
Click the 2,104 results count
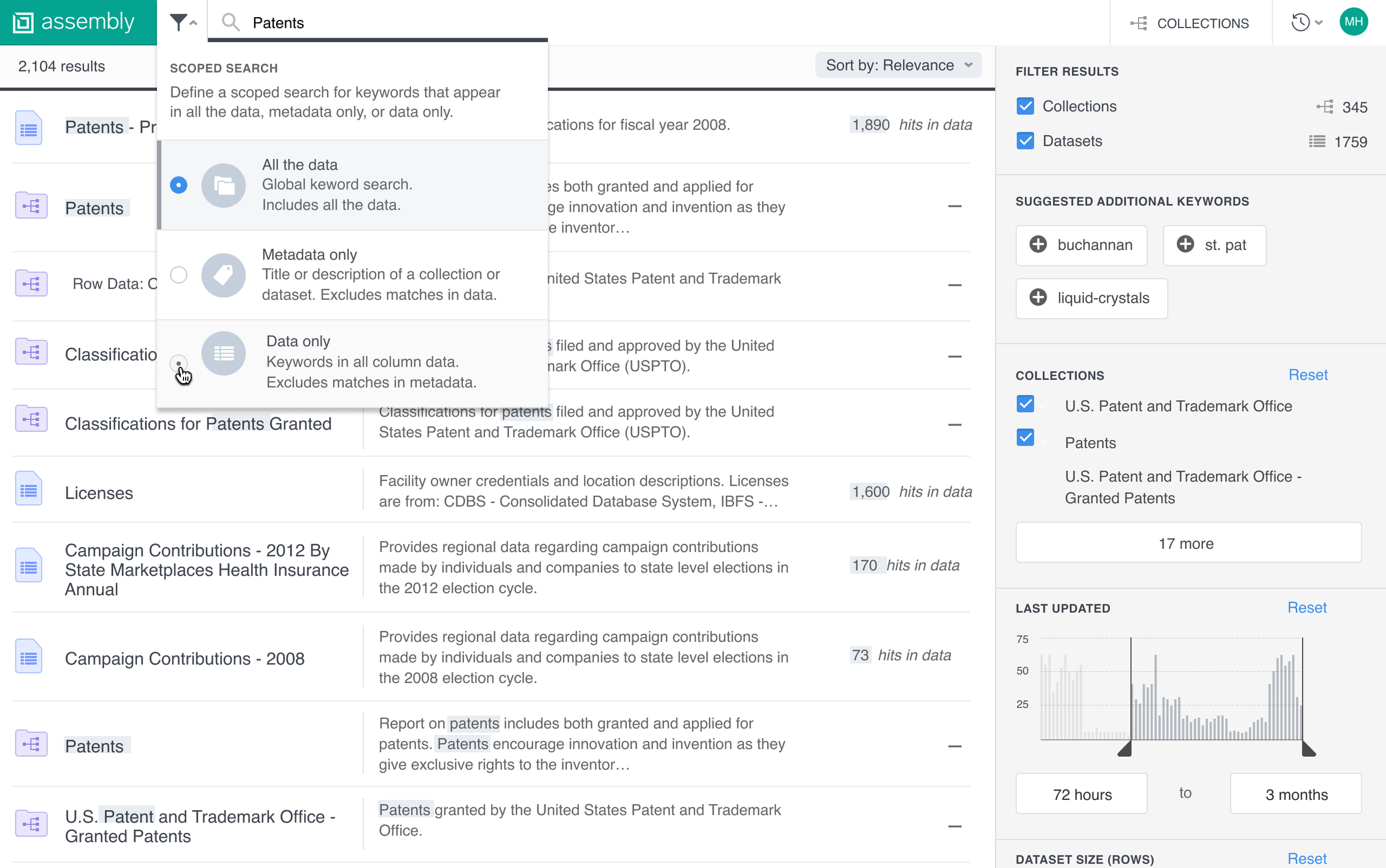(62, 66)
